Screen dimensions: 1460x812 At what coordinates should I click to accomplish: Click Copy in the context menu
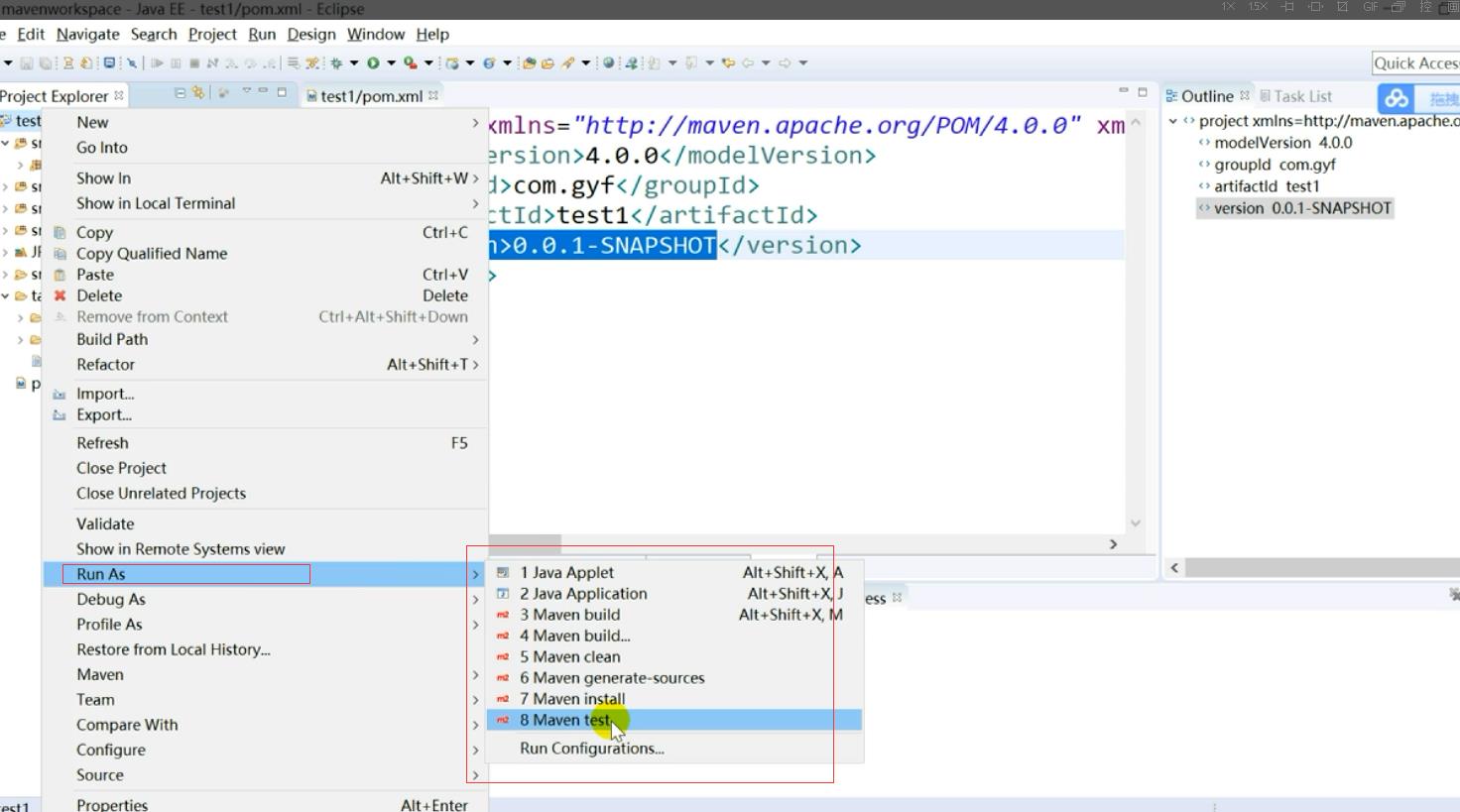coord(265,232)
